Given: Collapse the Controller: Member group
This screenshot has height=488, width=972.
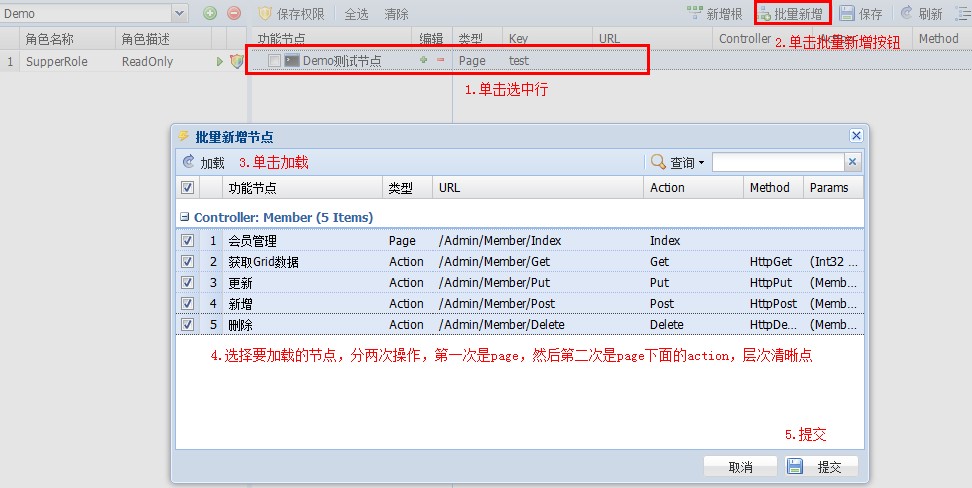Looking at the screenshot, I should tap(185, 217).
